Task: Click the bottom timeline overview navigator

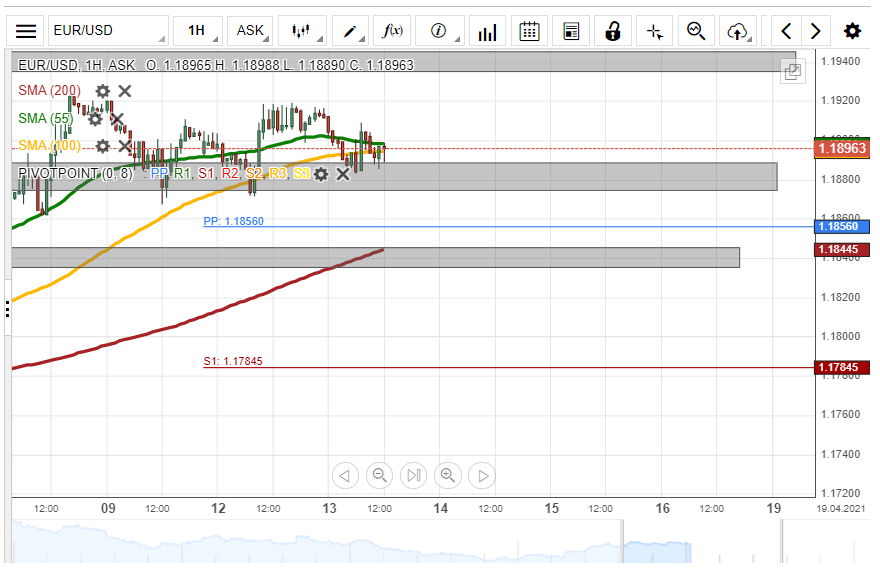Action: click(400, 545)
